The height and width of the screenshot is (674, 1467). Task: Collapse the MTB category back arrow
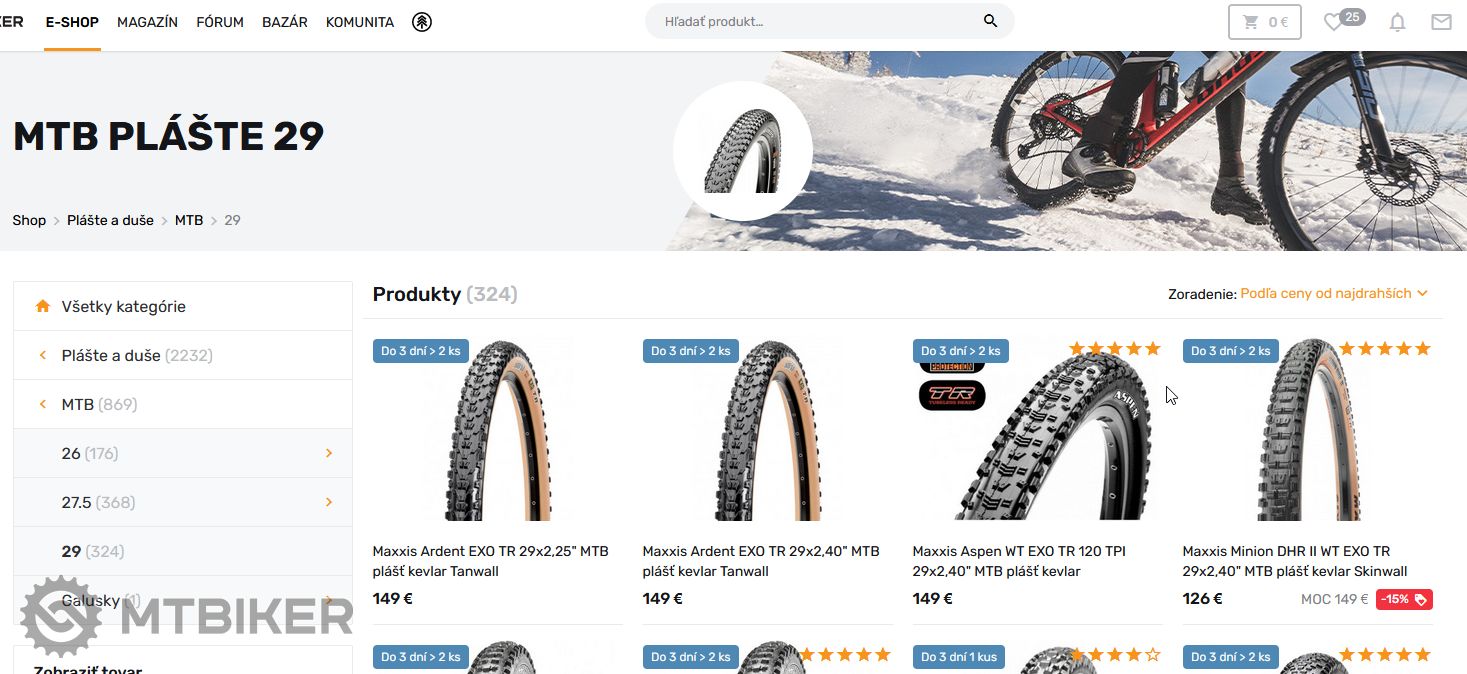[43, 404]
